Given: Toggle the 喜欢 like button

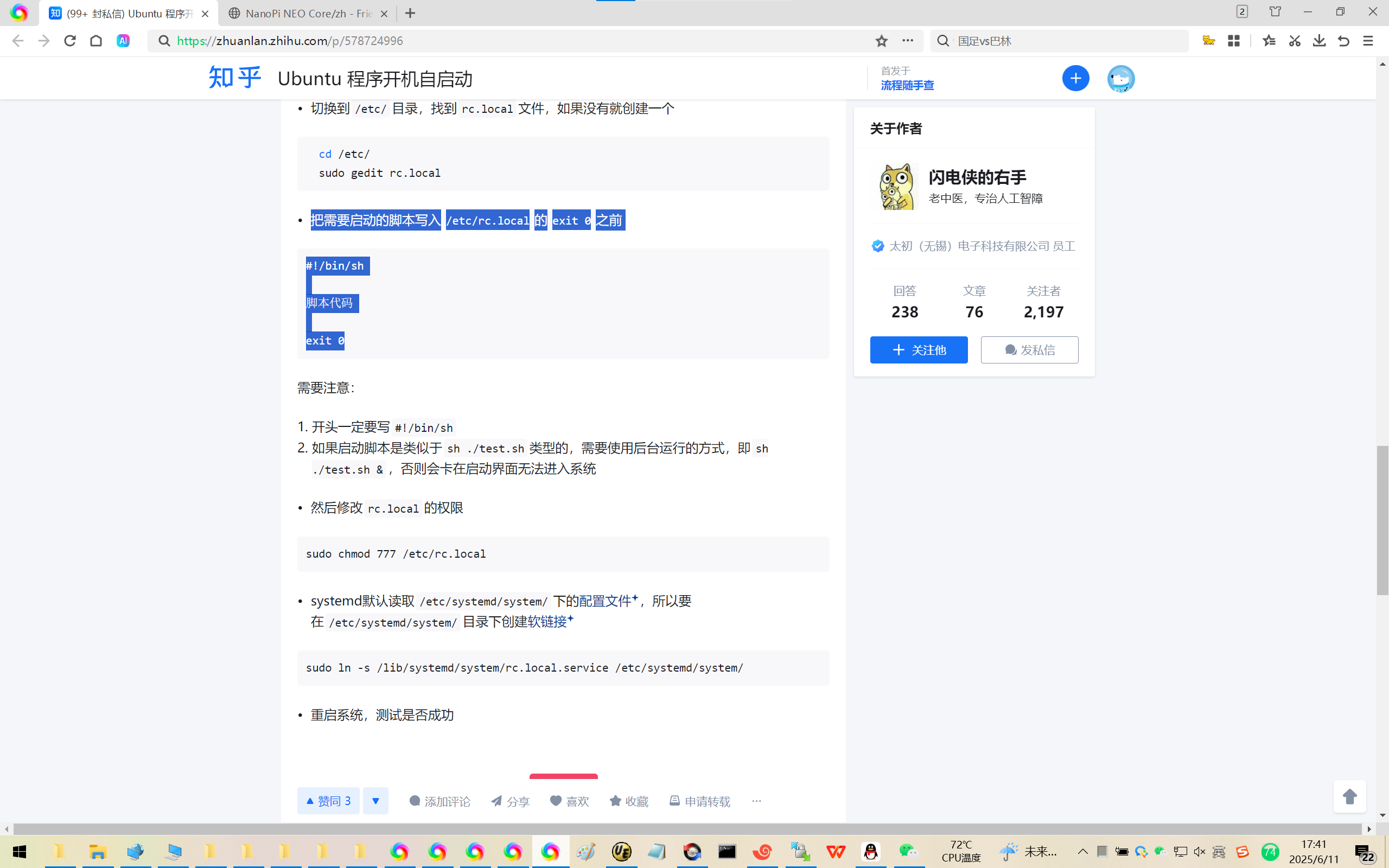Looking at the screenshot, I should point(569,801).
